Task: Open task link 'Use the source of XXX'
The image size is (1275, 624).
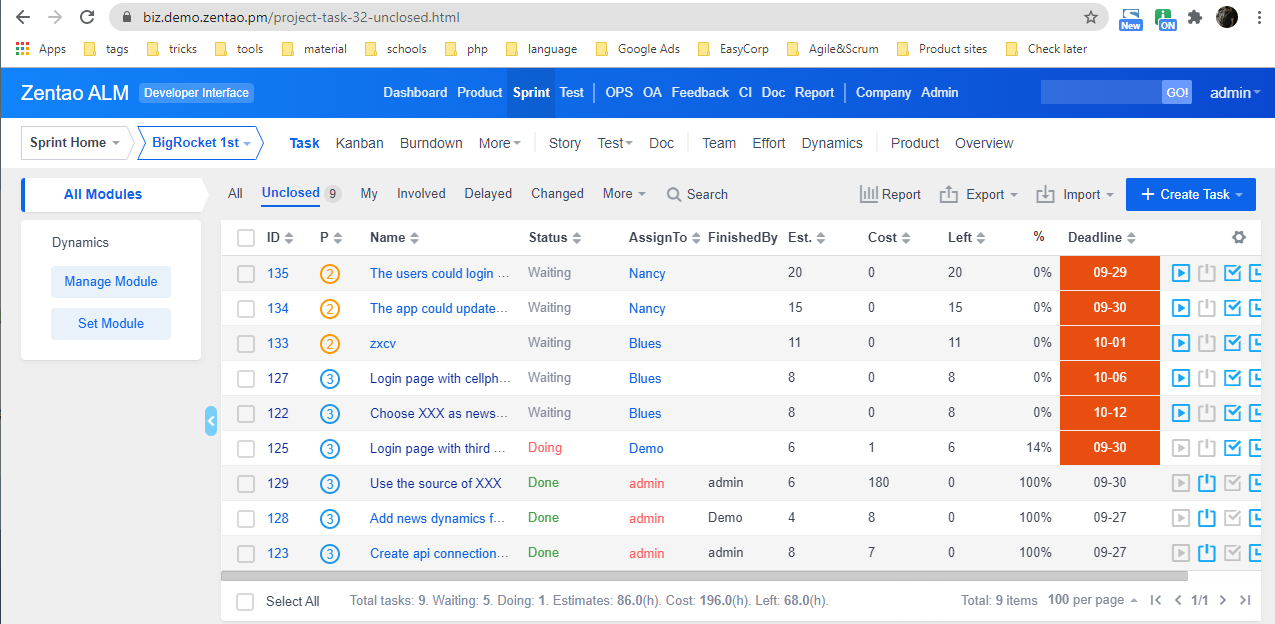Action: (x=435, y=483)
